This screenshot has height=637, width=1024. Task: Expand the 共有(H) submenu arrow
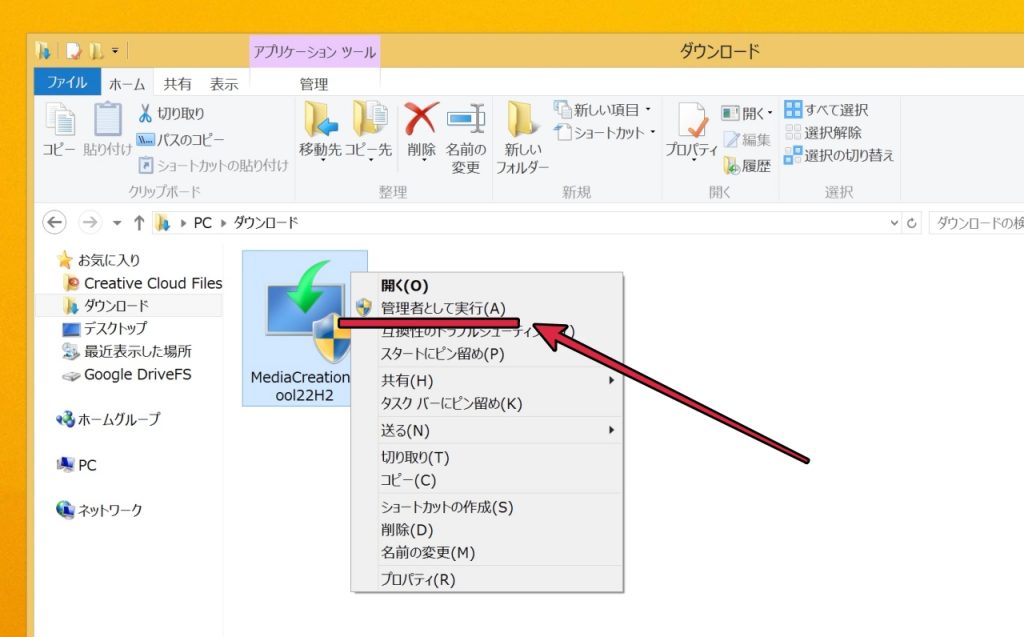point(610,380)
